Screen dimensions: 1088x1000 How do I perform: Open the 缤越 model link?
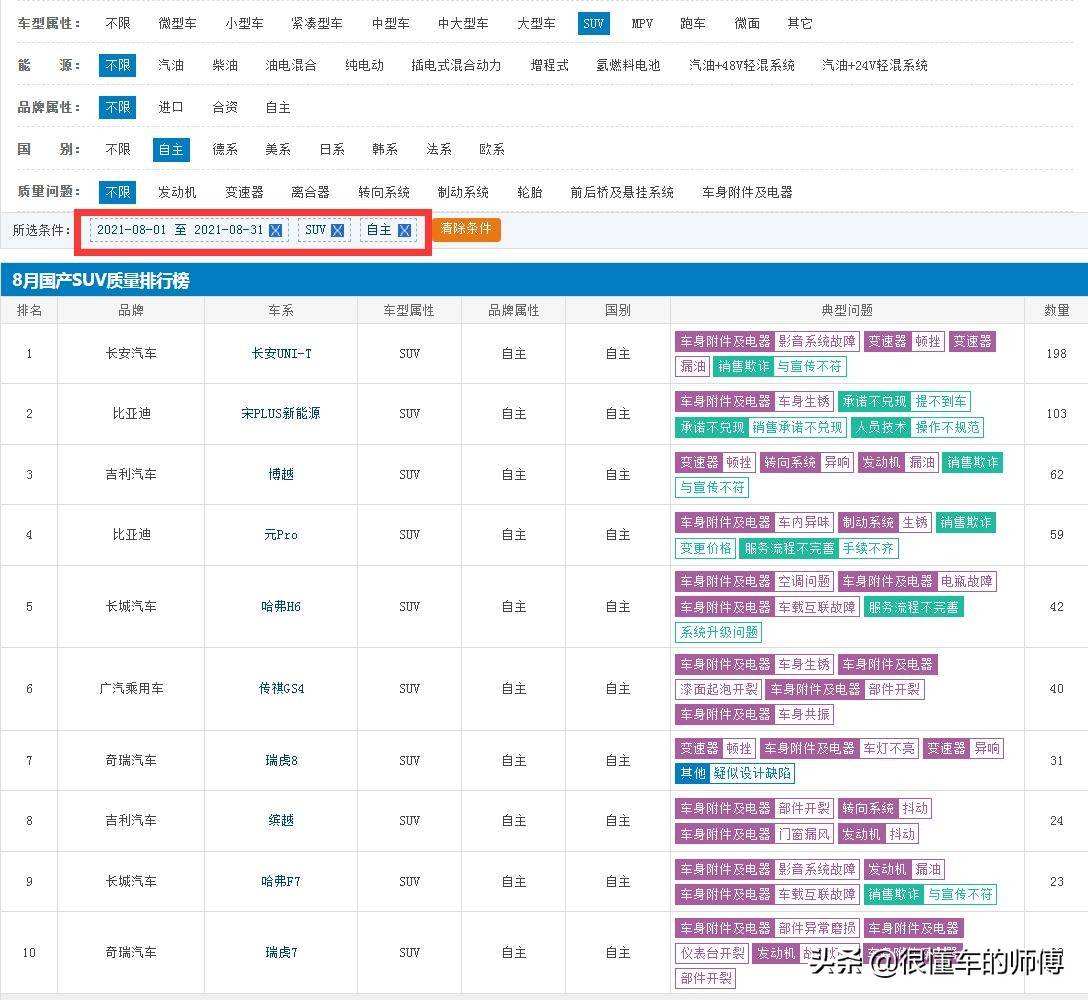click(281, 820)
